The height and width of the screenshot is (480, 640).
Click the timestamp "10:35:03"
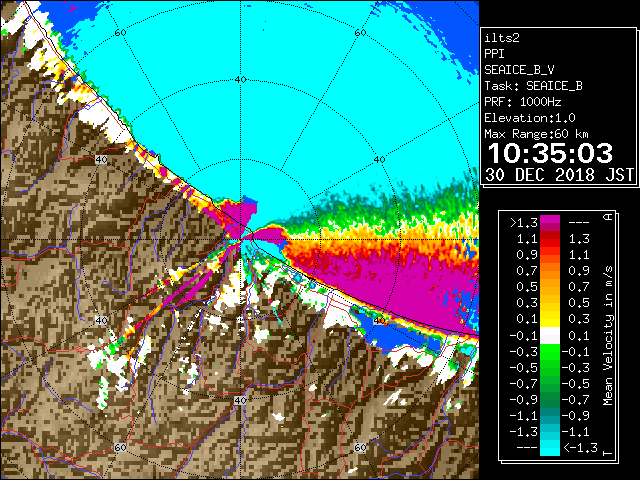(550, 153)
